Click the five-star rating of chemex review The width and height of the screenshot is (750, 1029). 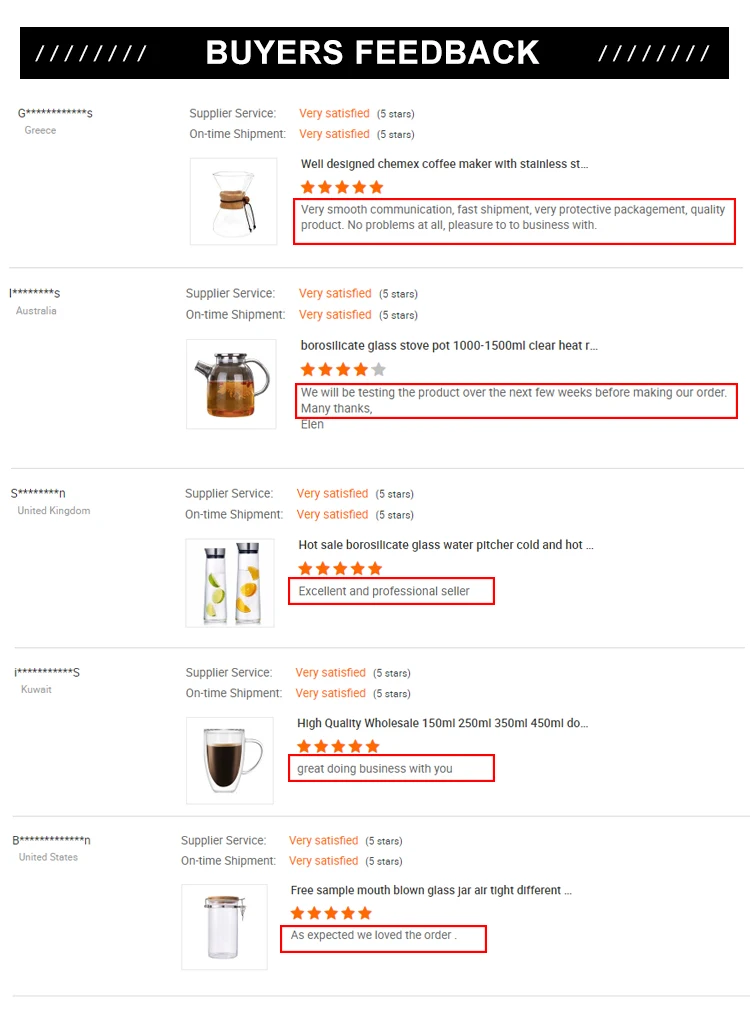342,187
